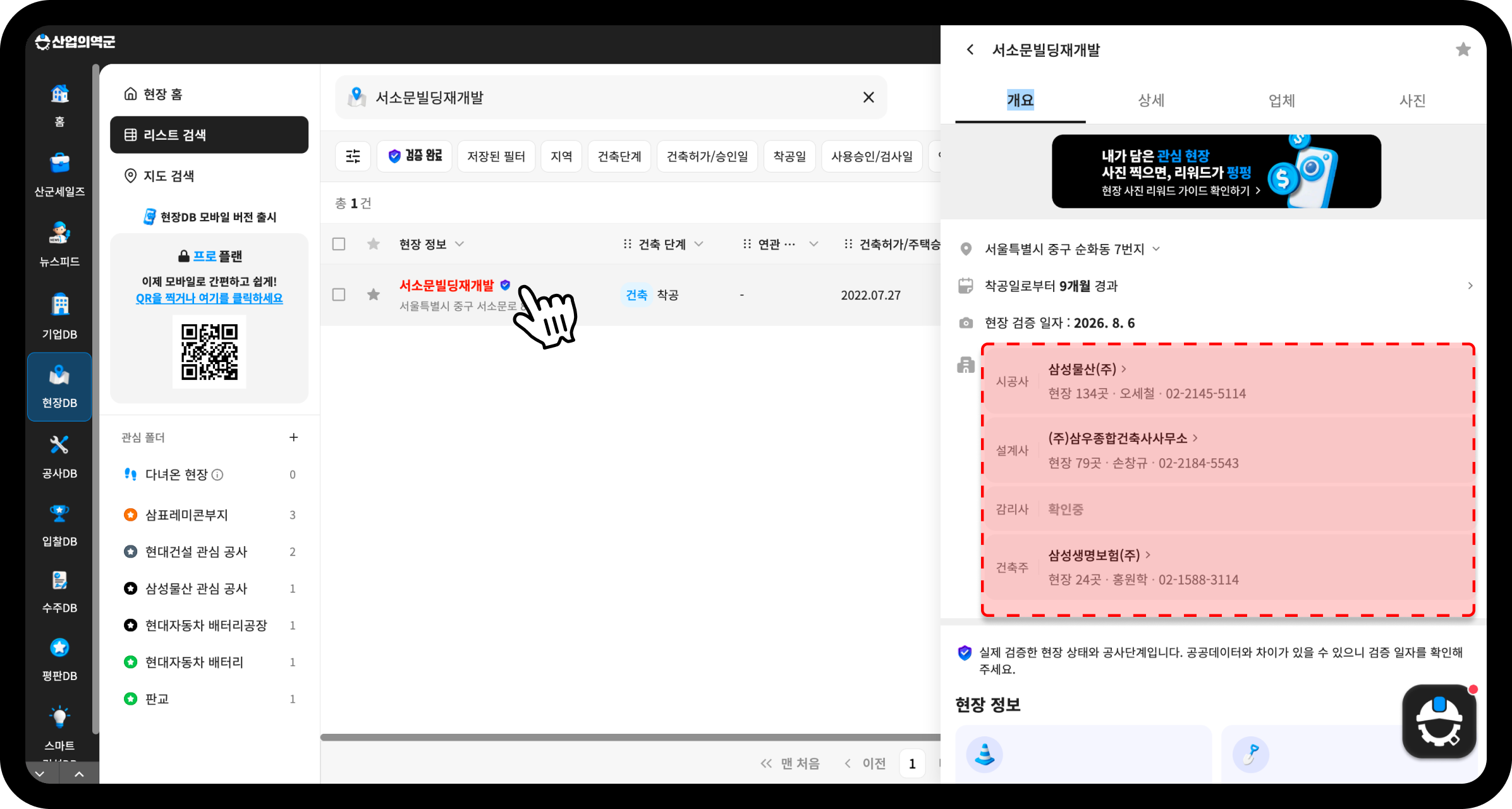Open 삼성물산(주) company link
This screenshot has width=1512, height=809.
(x=1087, y=369)
